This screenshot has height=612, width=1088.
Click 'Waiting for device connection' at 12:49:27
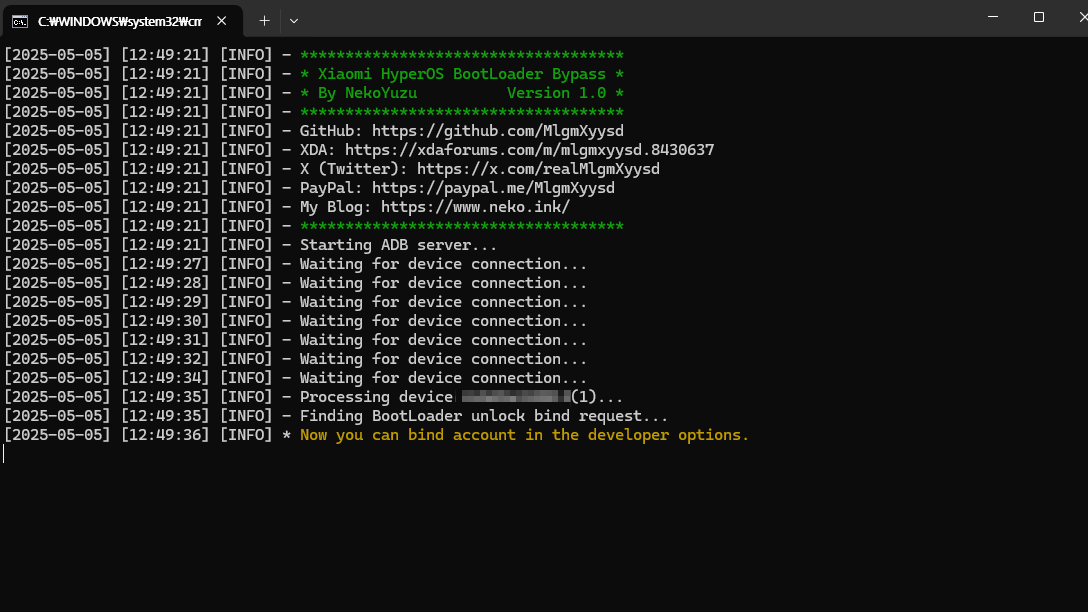(443, 264)
